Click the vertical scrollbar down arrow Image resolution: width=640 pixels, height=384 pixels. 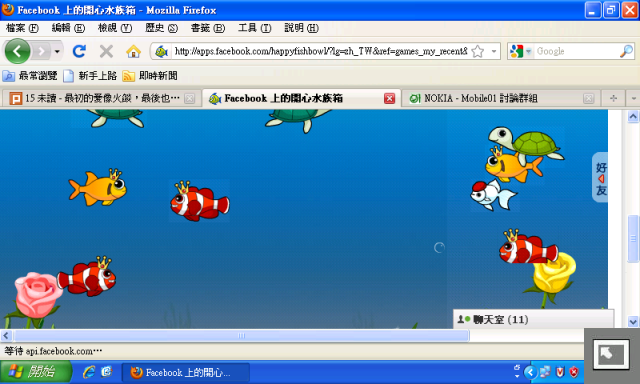pyautogui.click(x=633, y=322)
